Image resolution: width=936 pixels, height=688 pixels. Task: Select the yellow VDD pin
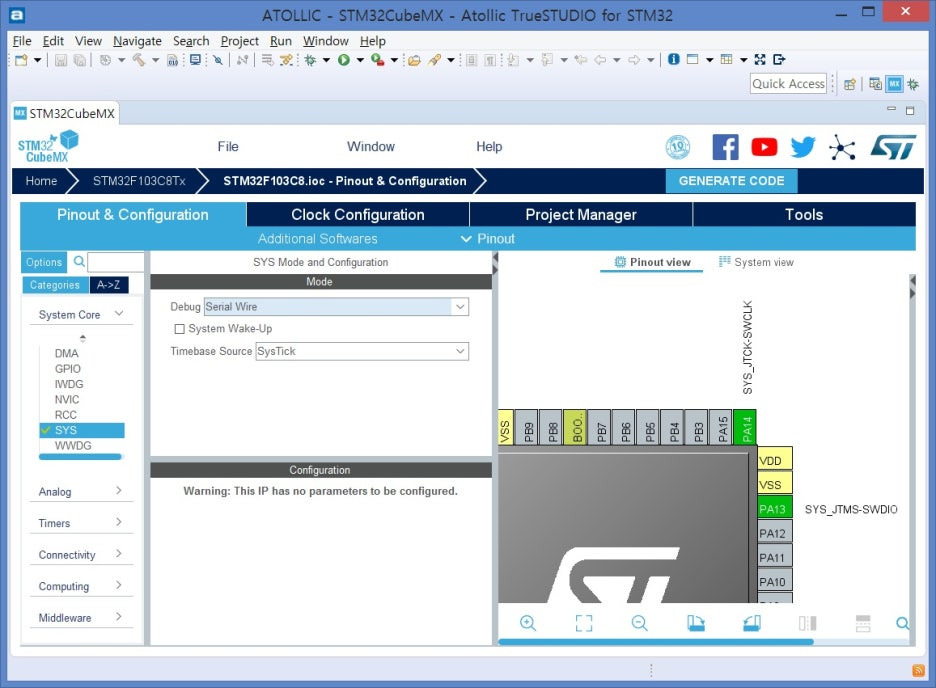point(774,460)
